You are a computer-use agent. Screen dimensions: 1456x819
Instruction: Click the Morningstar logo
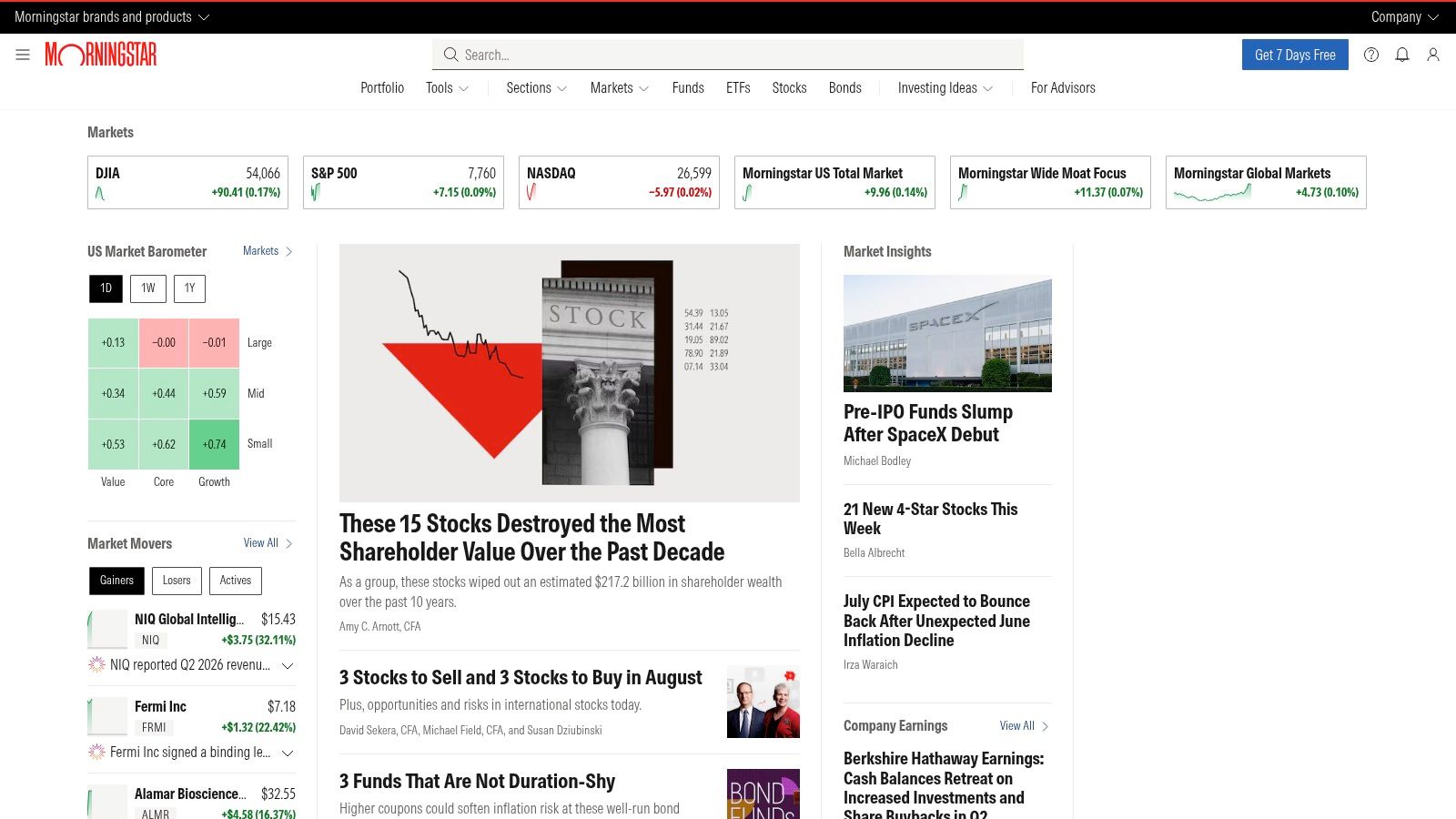[101, 55]
